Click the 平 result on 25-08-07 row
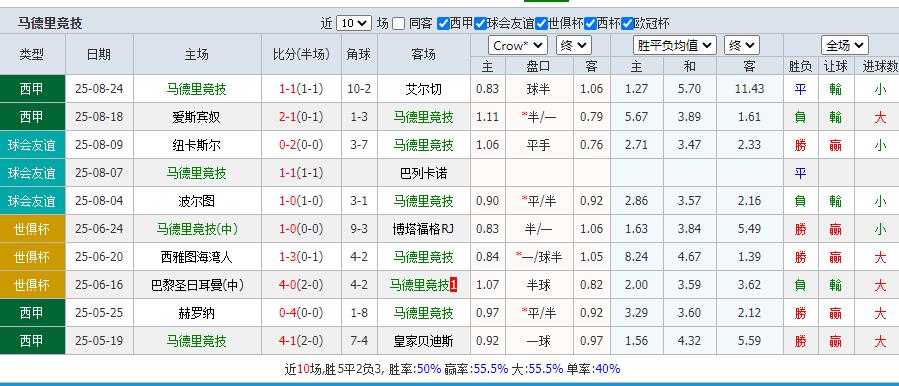 tap(800, 173)
